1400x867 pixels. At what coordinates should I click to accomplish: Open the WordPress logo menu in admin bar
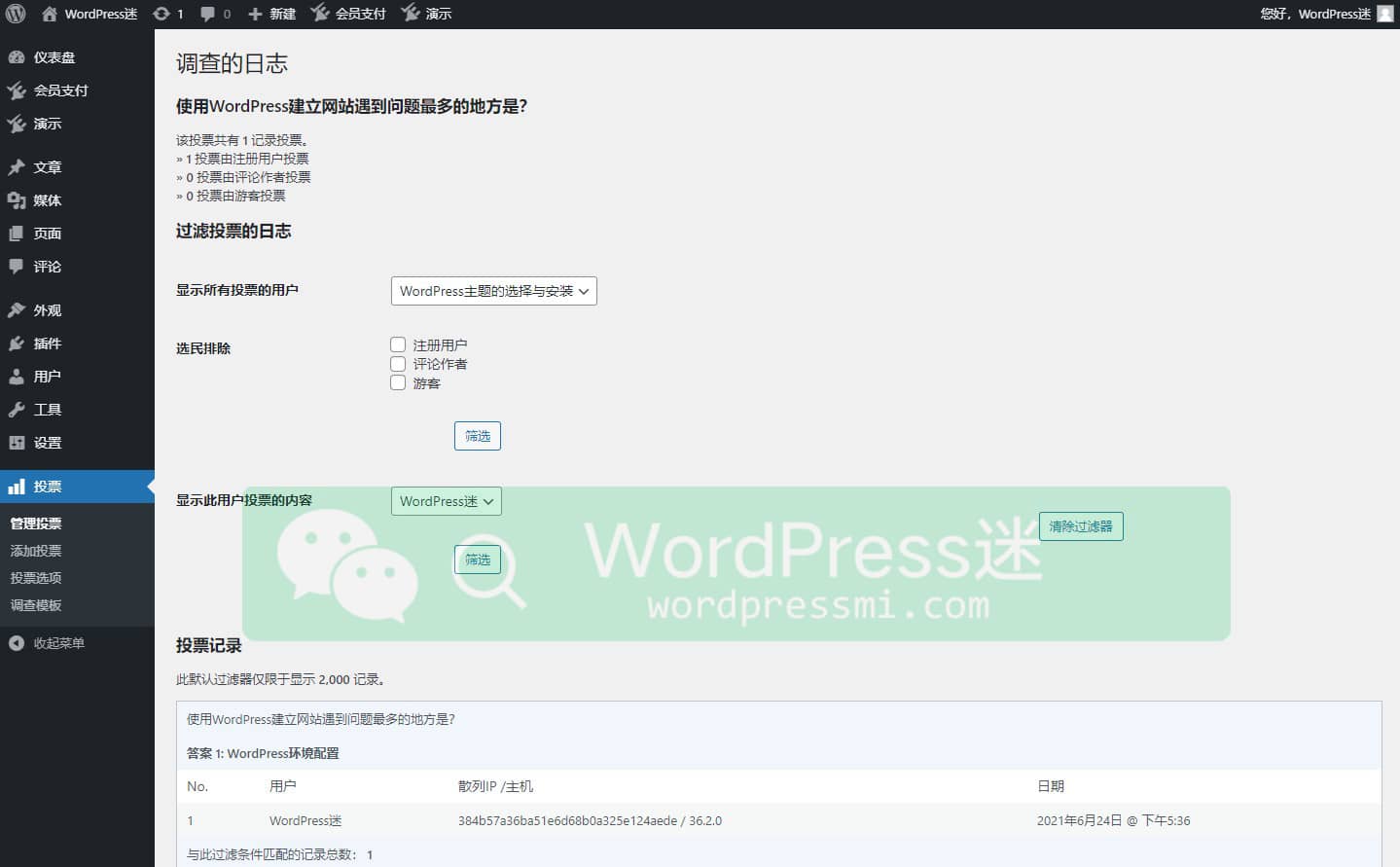point(15,14)
